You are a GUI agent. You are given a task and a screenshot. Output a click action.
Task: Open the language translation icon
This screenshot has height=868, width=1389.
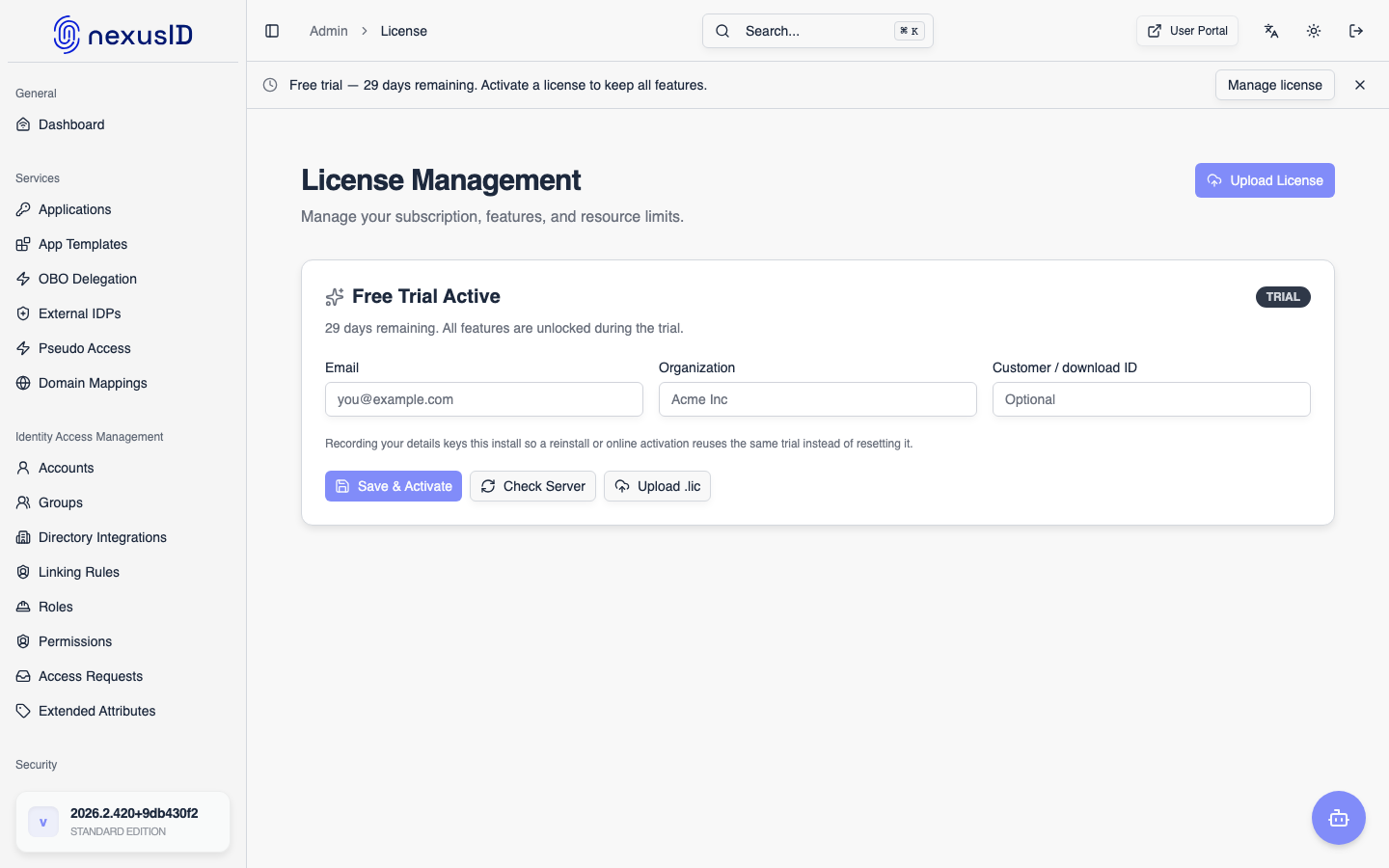pyautogui.click(x=1271, y=31)
